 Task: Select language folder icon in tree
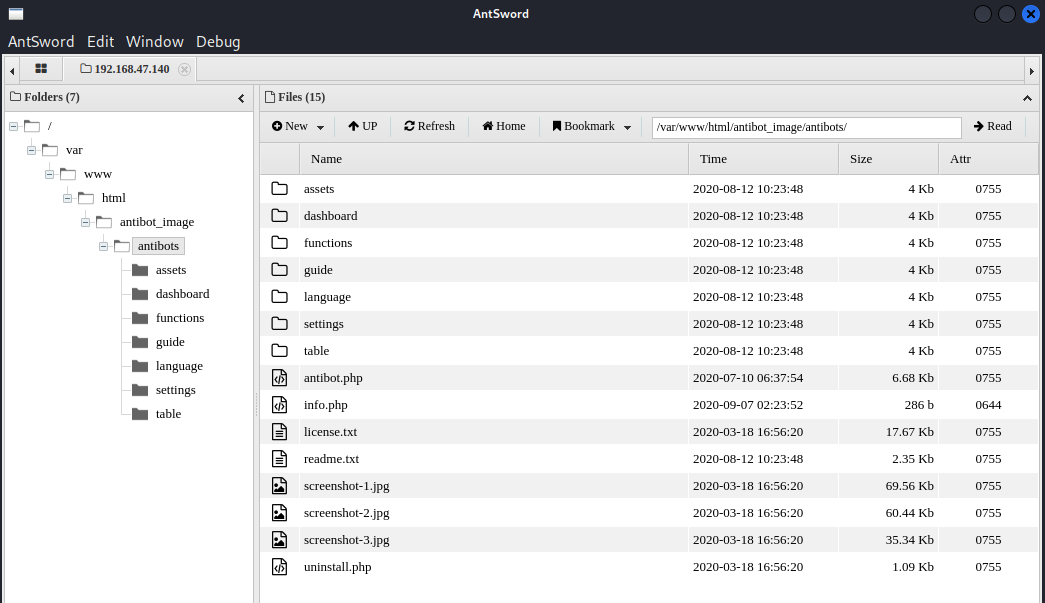pos(140,366)
